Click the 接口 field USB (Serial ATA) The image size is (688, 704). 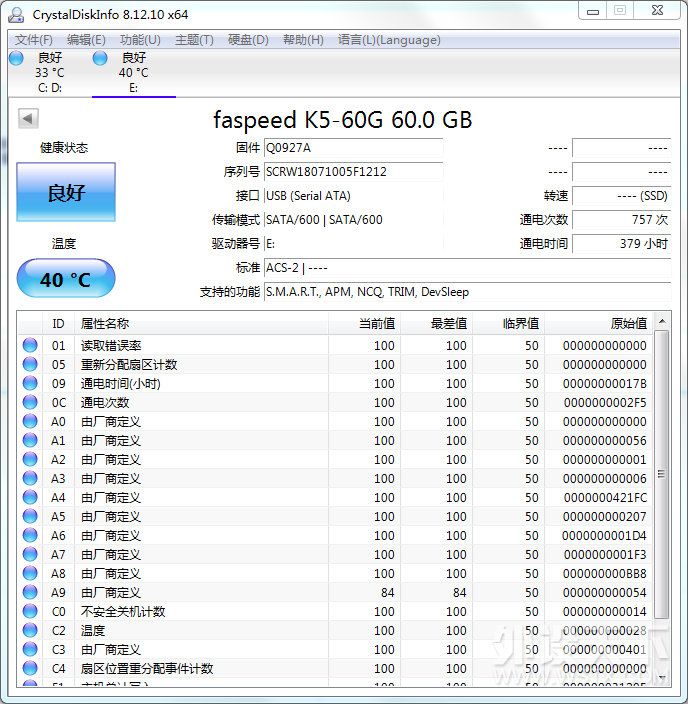pyautogui.click(x=353, y=196)
